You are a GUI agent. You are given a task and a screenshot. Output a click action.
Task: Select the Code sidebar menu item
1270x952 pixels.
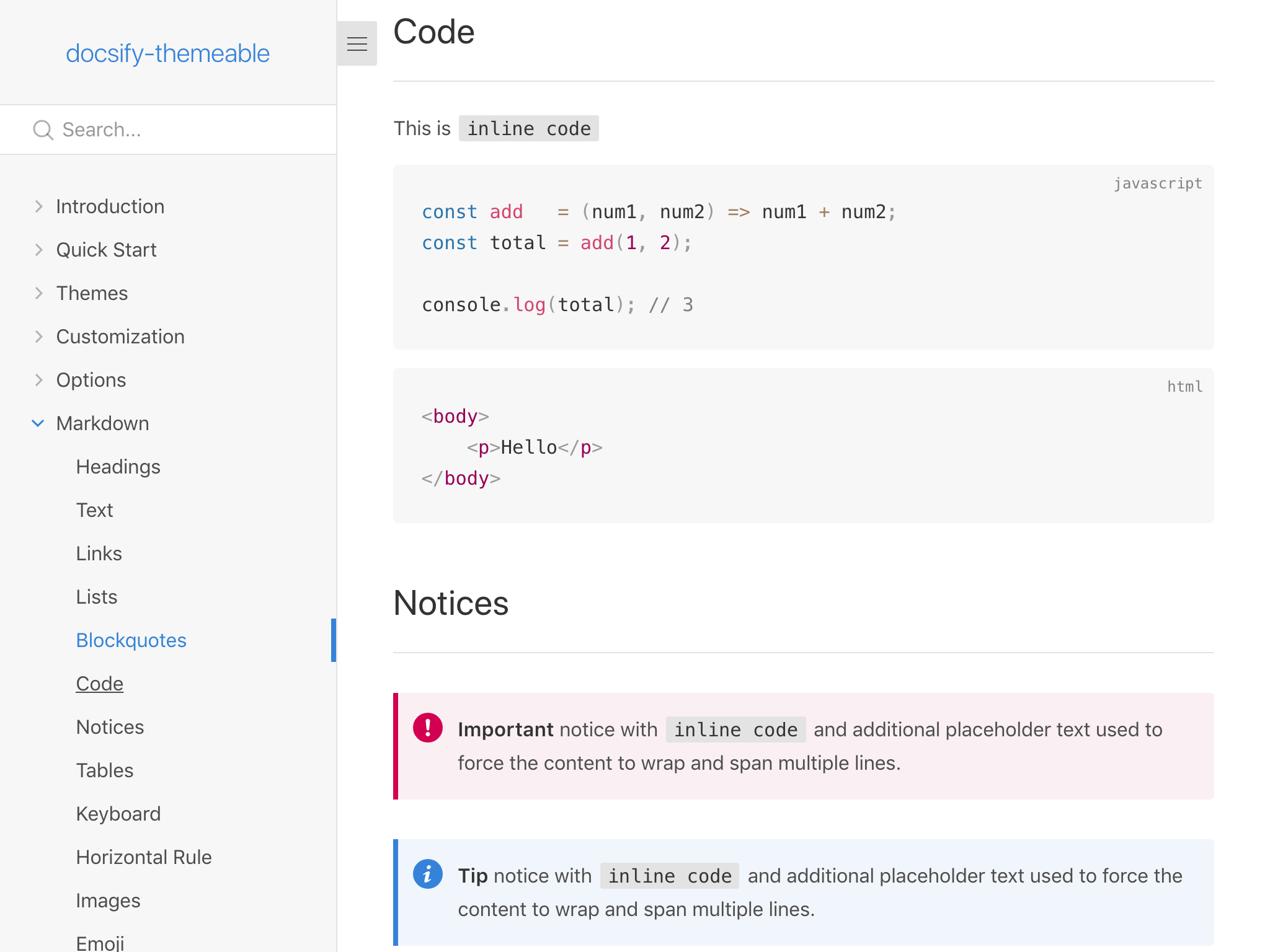pyautogui.click(x=100, y=683)
